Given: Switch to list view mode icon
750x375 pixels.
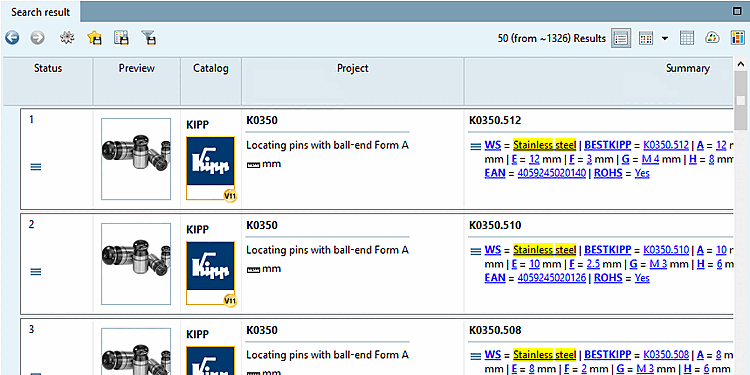Looking at the screenshot, I should 621,38.
